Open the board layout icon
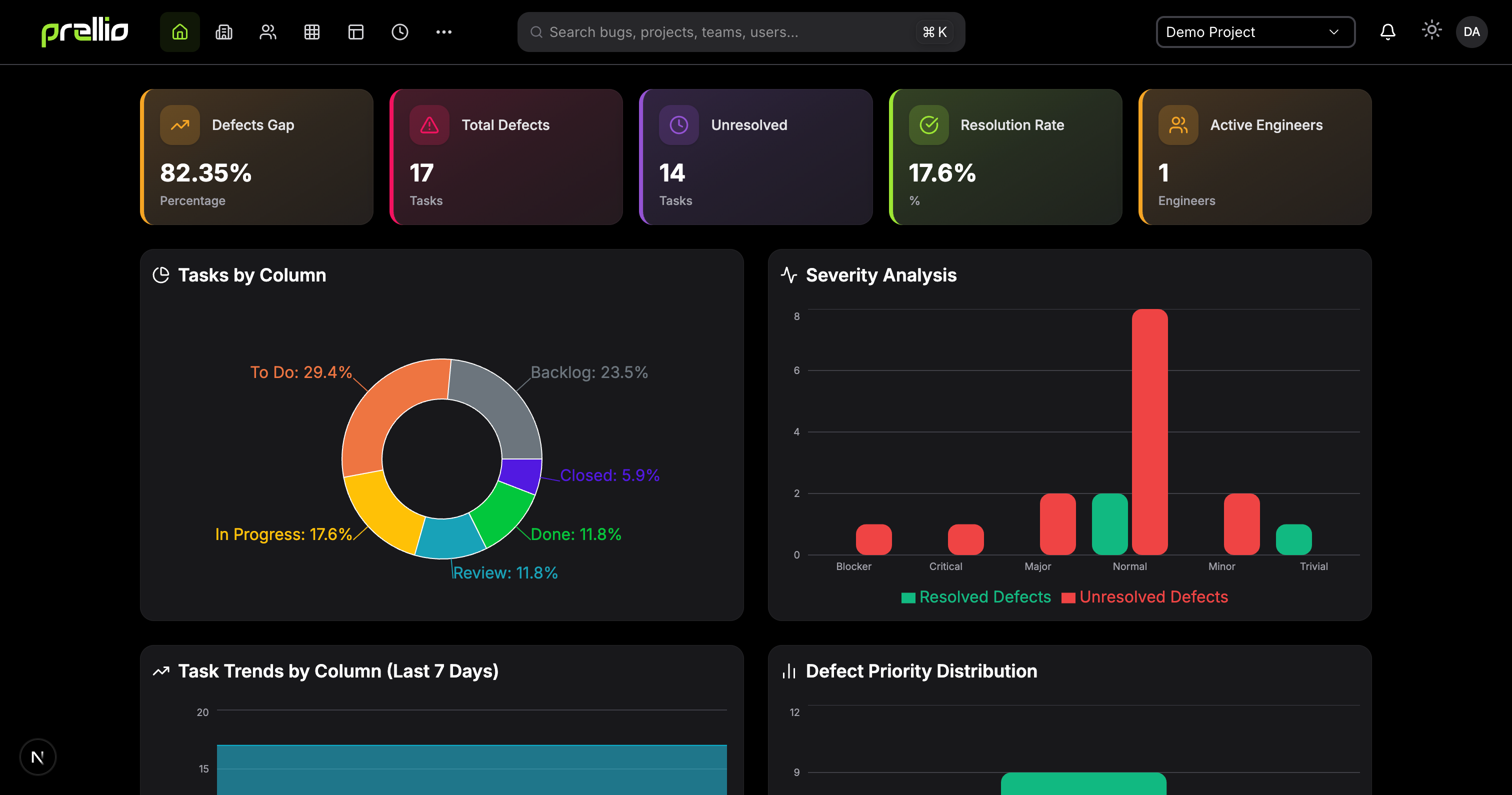1512x795 pixels. click(x=355, y=31)
